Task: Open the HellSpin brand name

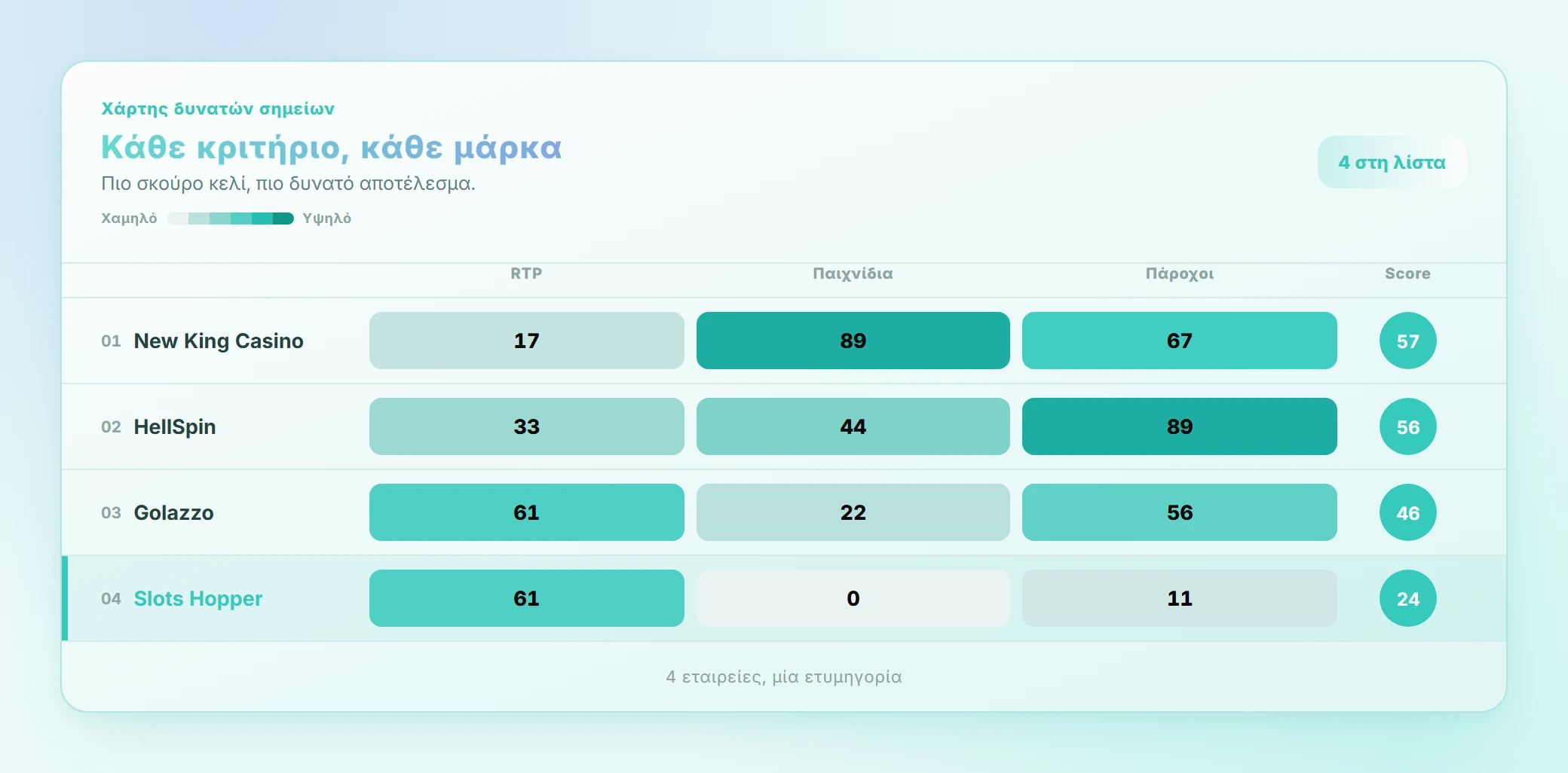Action: 175,426
